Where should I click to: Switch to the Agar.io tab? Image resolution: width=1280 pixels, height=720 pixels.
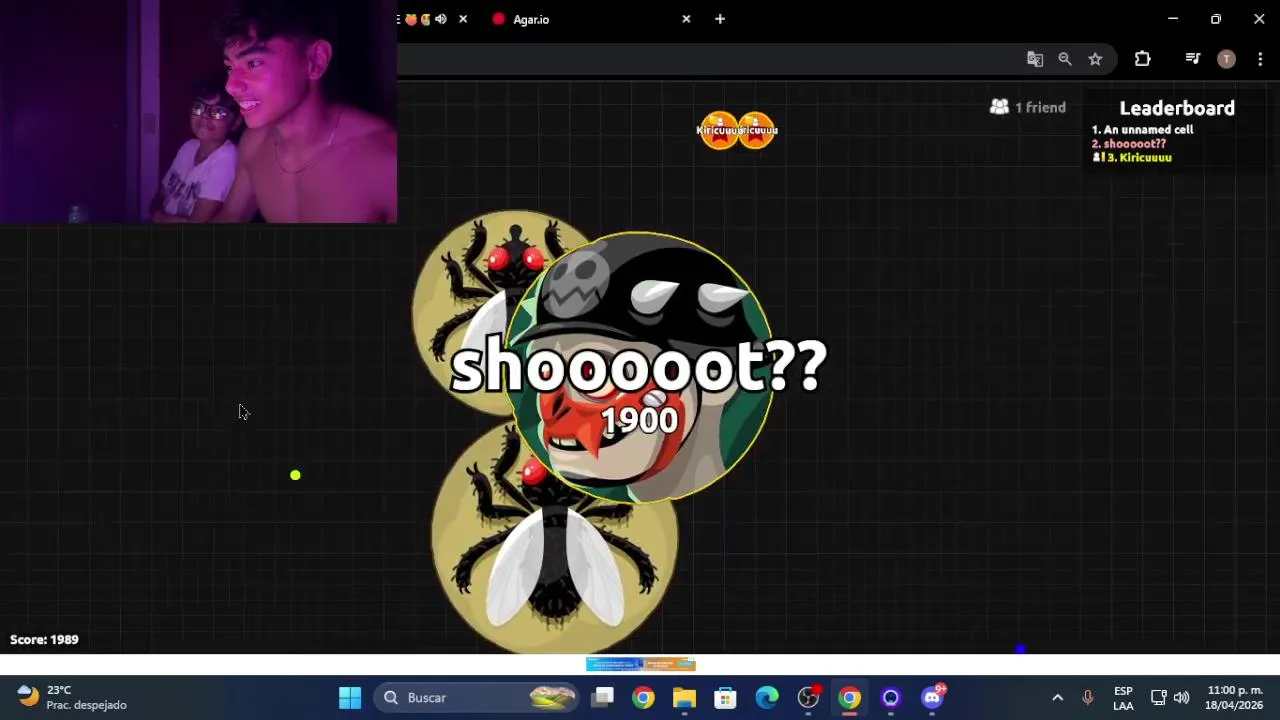click(x=590, y=19)
